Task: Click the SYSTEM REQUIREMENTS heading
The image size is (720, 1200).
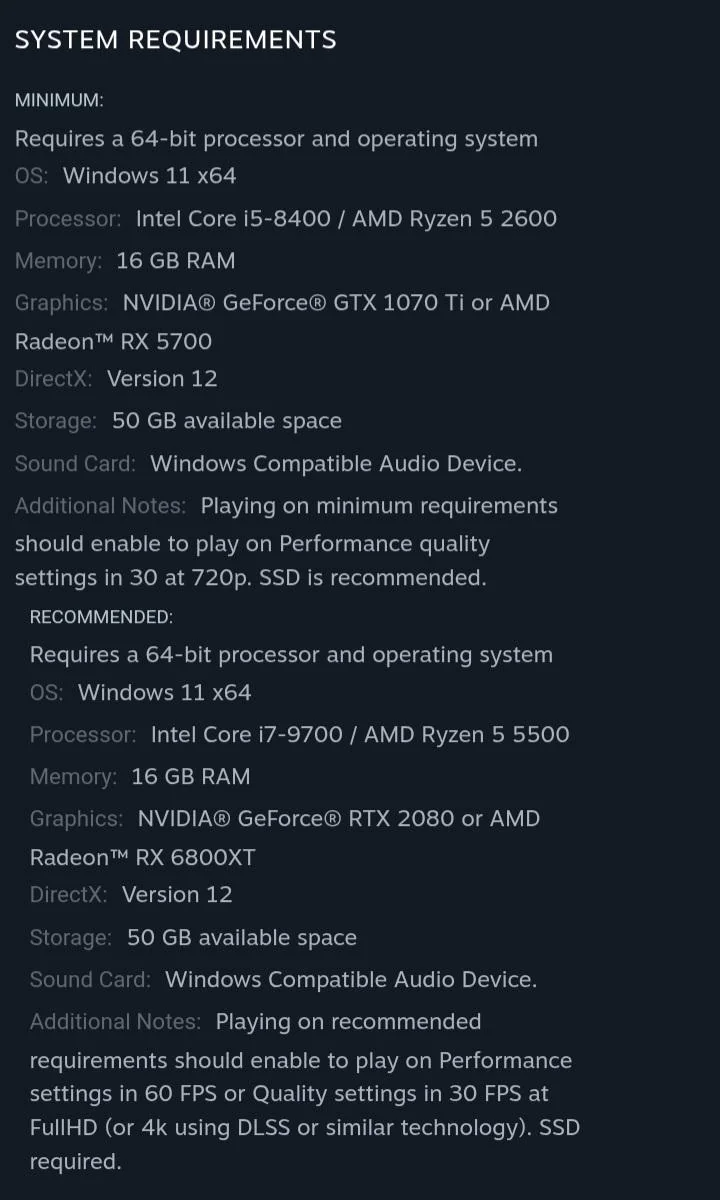Action: click(175, 40)
